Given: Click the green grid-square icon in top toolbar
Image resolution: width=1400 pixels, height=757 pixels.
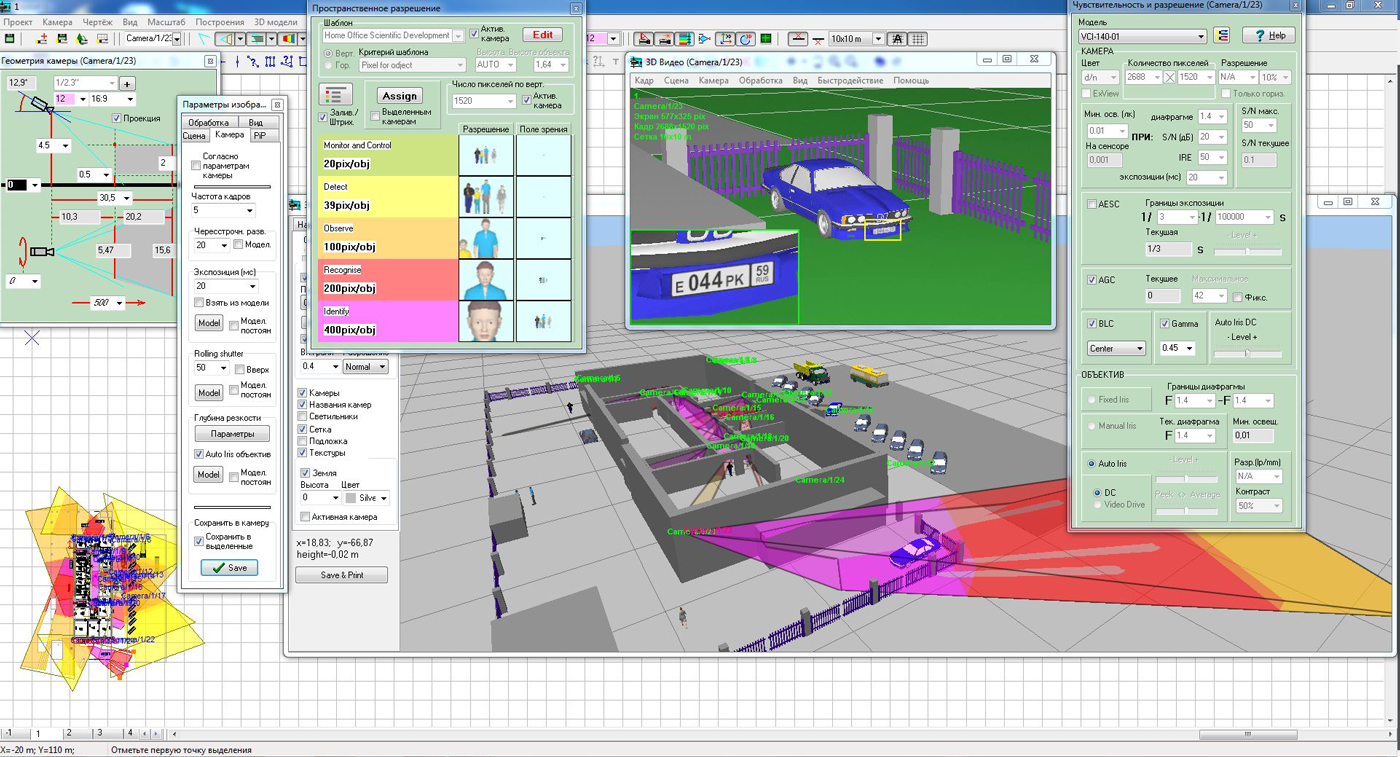Looking at the screenshot, I should click(766, 39).
